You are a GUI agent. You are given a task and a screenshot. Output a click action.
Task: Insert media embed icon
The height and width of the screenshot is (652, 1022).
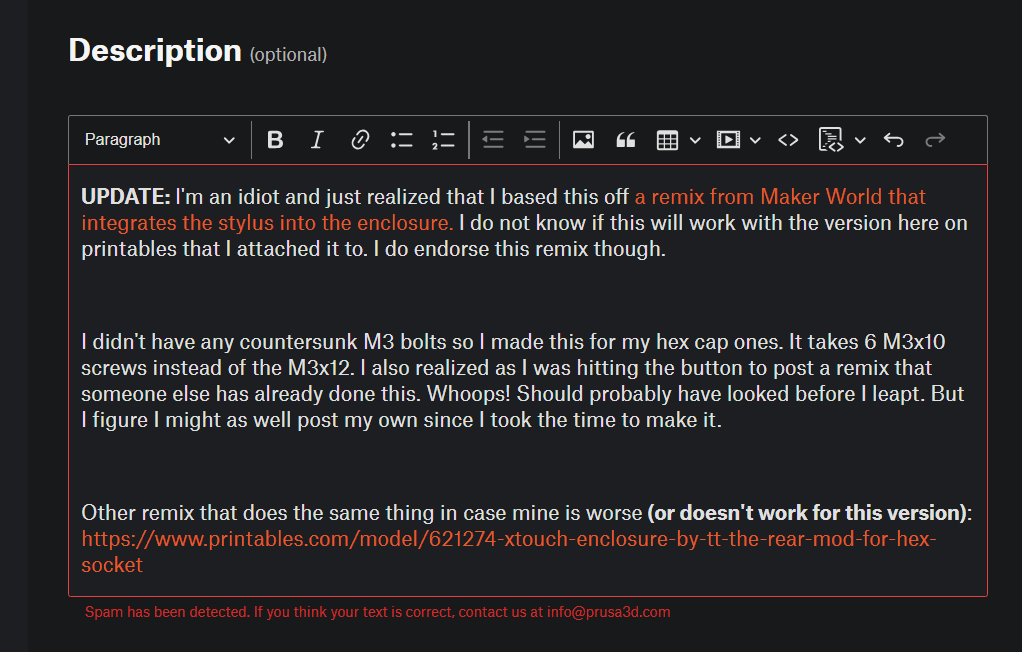[x=728, y=140]
